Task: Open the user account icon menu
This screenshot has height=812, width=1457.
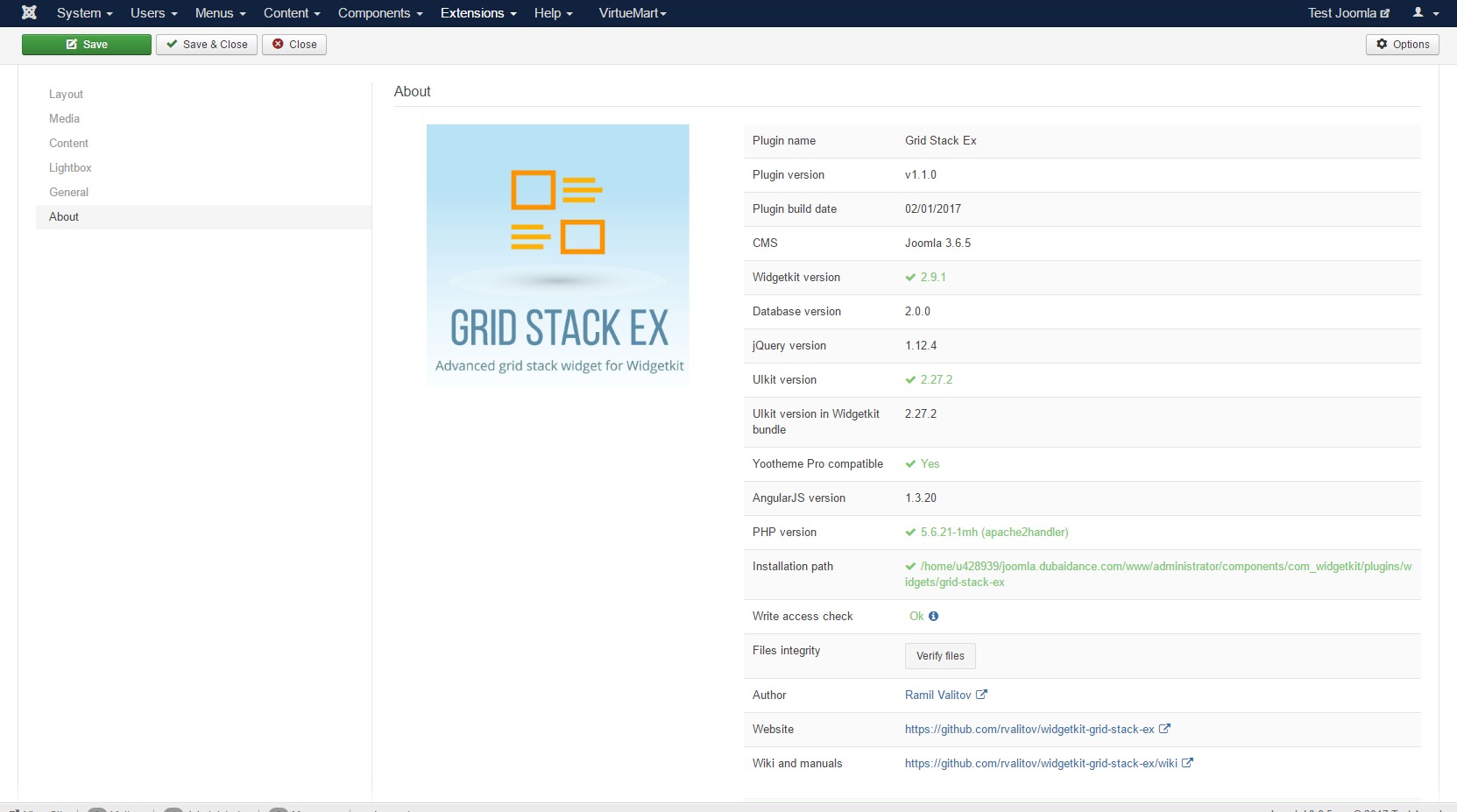Action: click(x=1425, y=13)
